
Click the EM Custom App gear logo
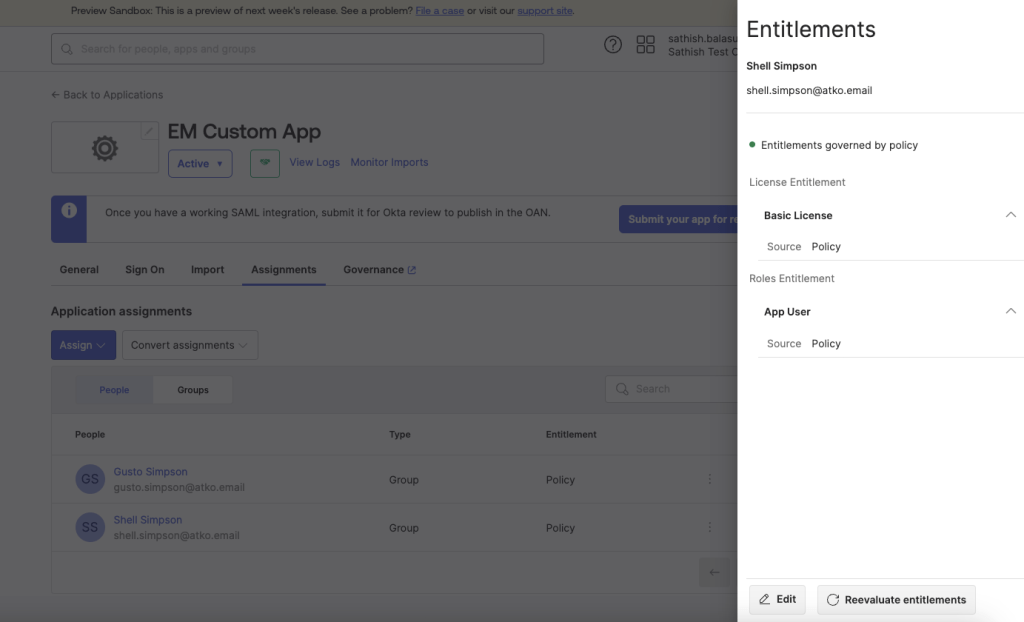pyautogui.click(x=104, y=148)
